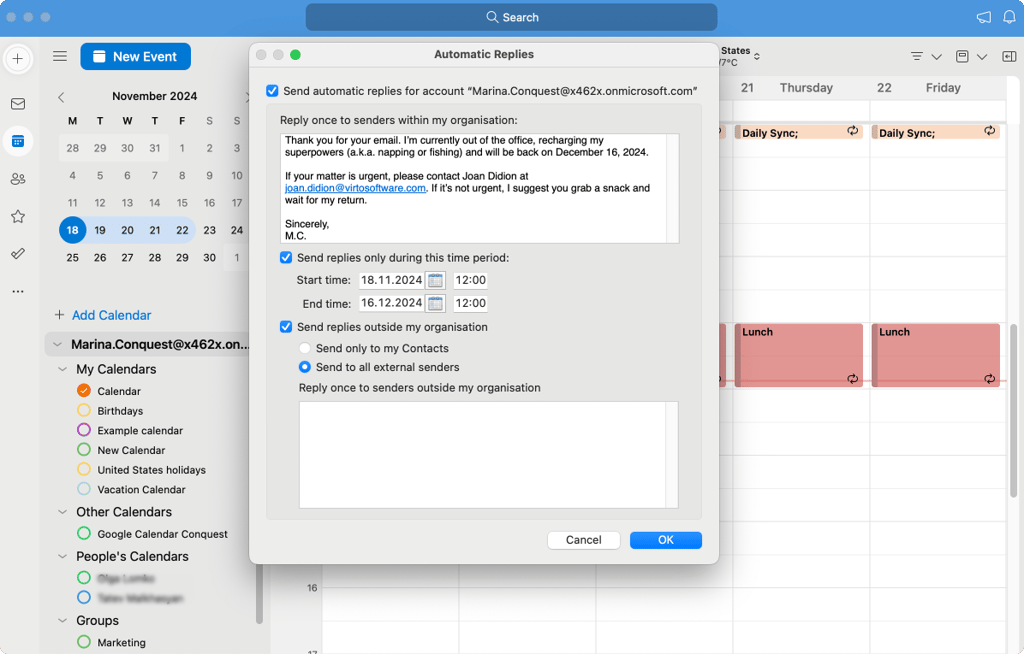Toggle the Example calendar visibility
Viewport: 1024px width, 654px height.
tap(84, 430)
